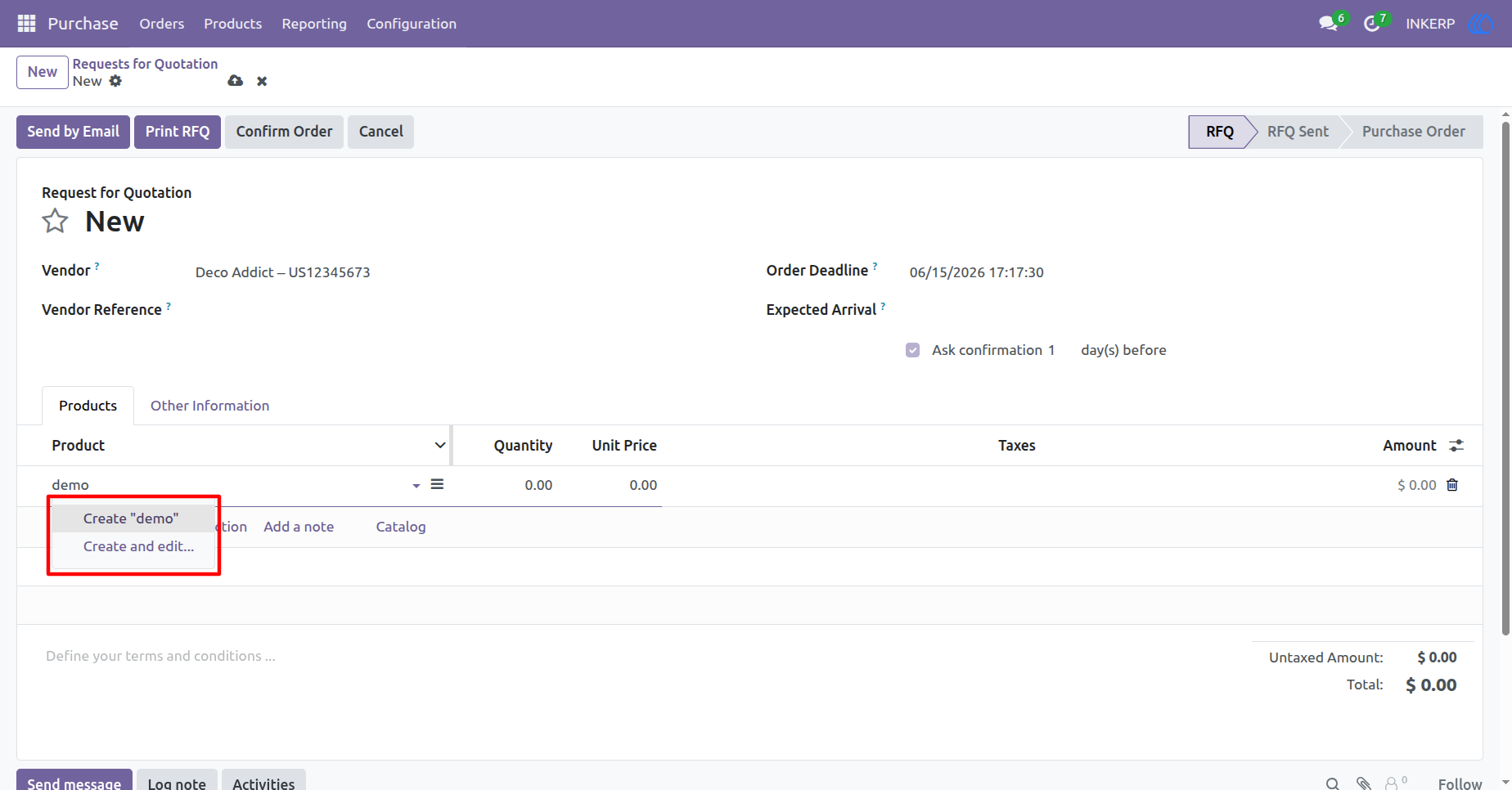Open the Reporting menu
Viewport: 1512px width, 790px height.
(314, 24)
